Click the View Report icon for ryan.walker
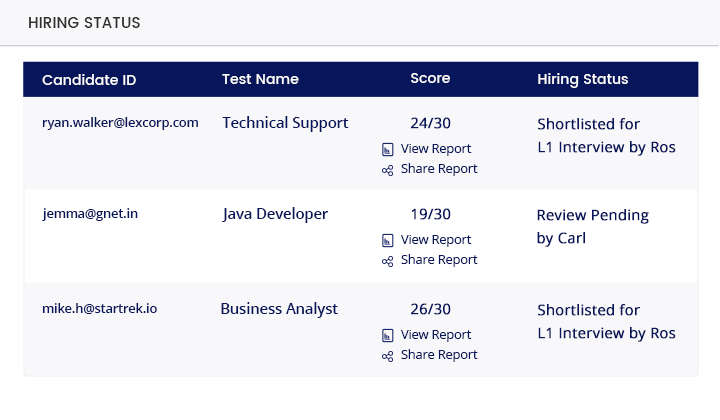The width and height of the screenshot is (720, 420). [x=388, y=149]
